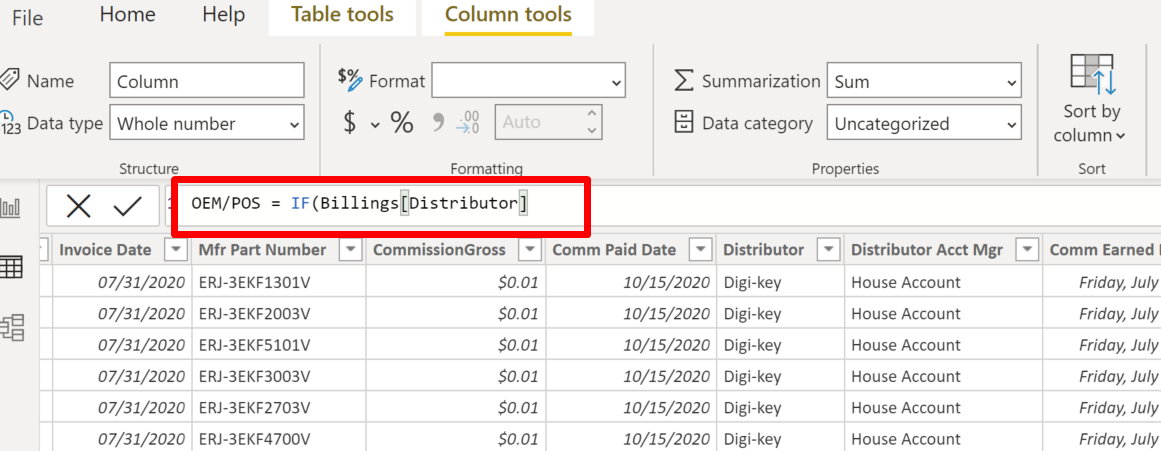Switch to Data view table icon in sidebar

point(11,267)
